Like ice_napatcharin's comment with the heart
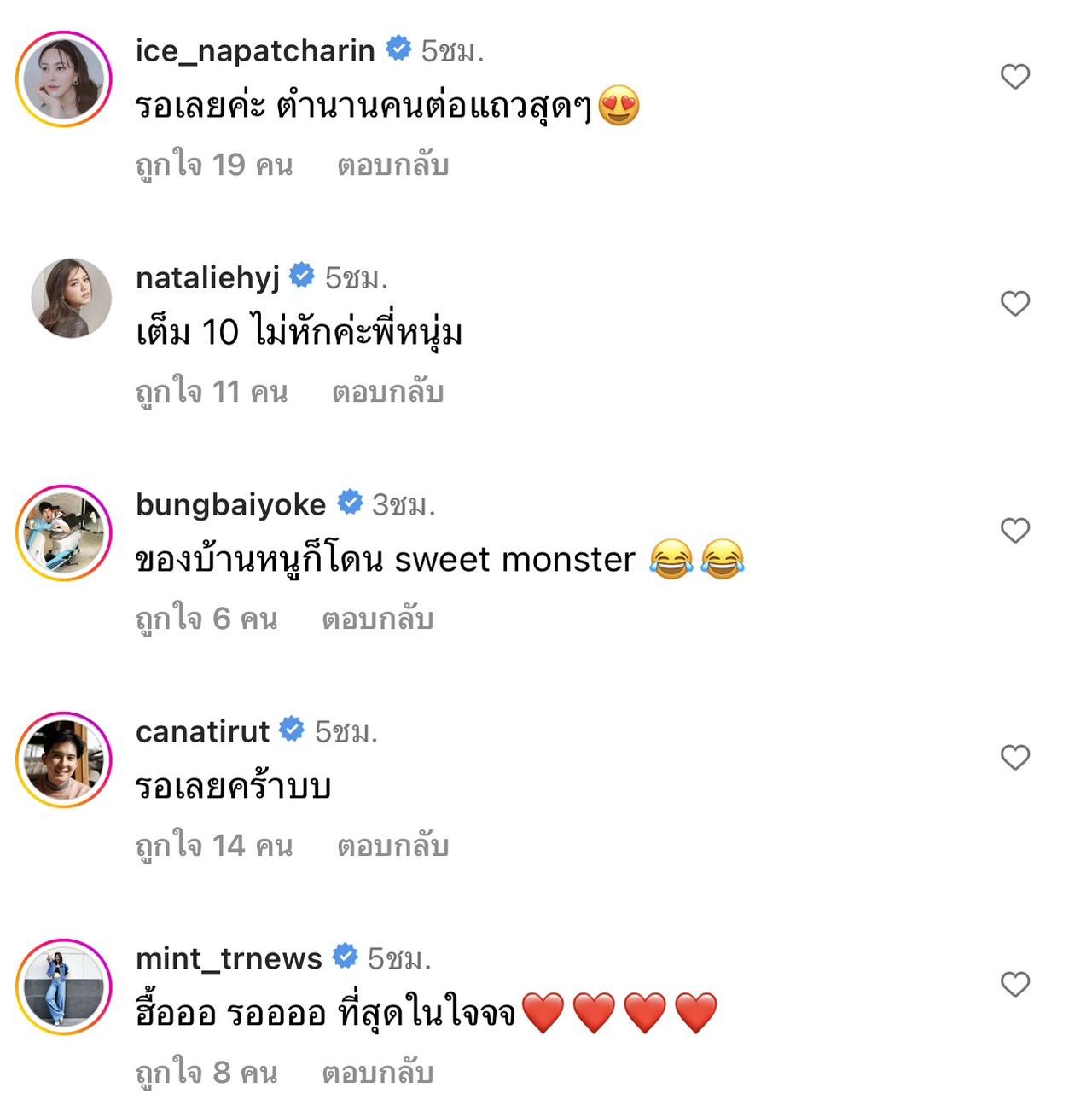 1014,77
